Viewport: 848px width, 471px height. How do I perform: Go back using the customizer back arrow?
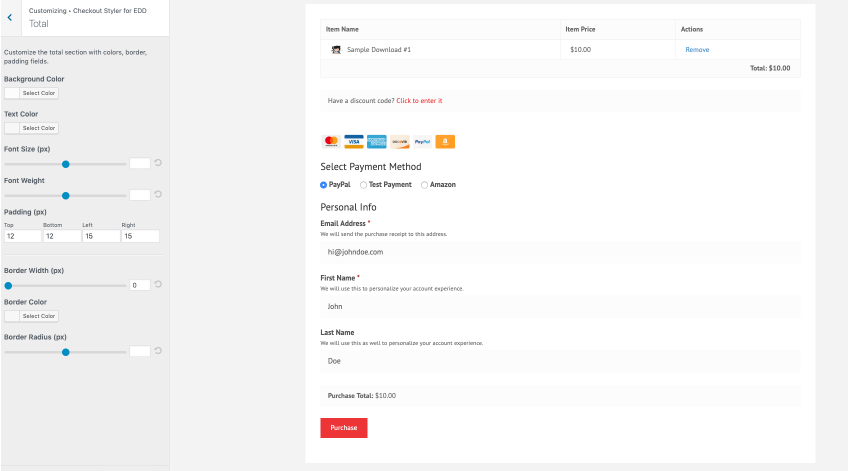(x=10, y=17)
